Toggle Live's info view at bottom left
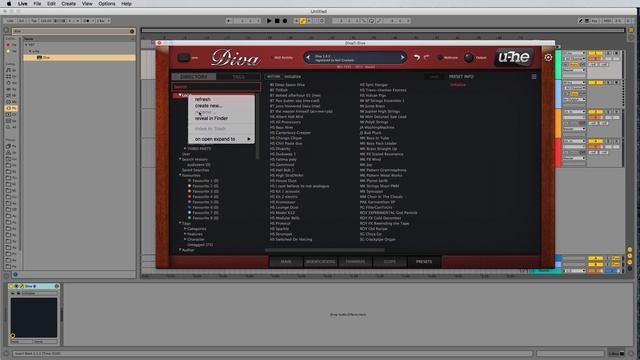 (x=6, y=353)
